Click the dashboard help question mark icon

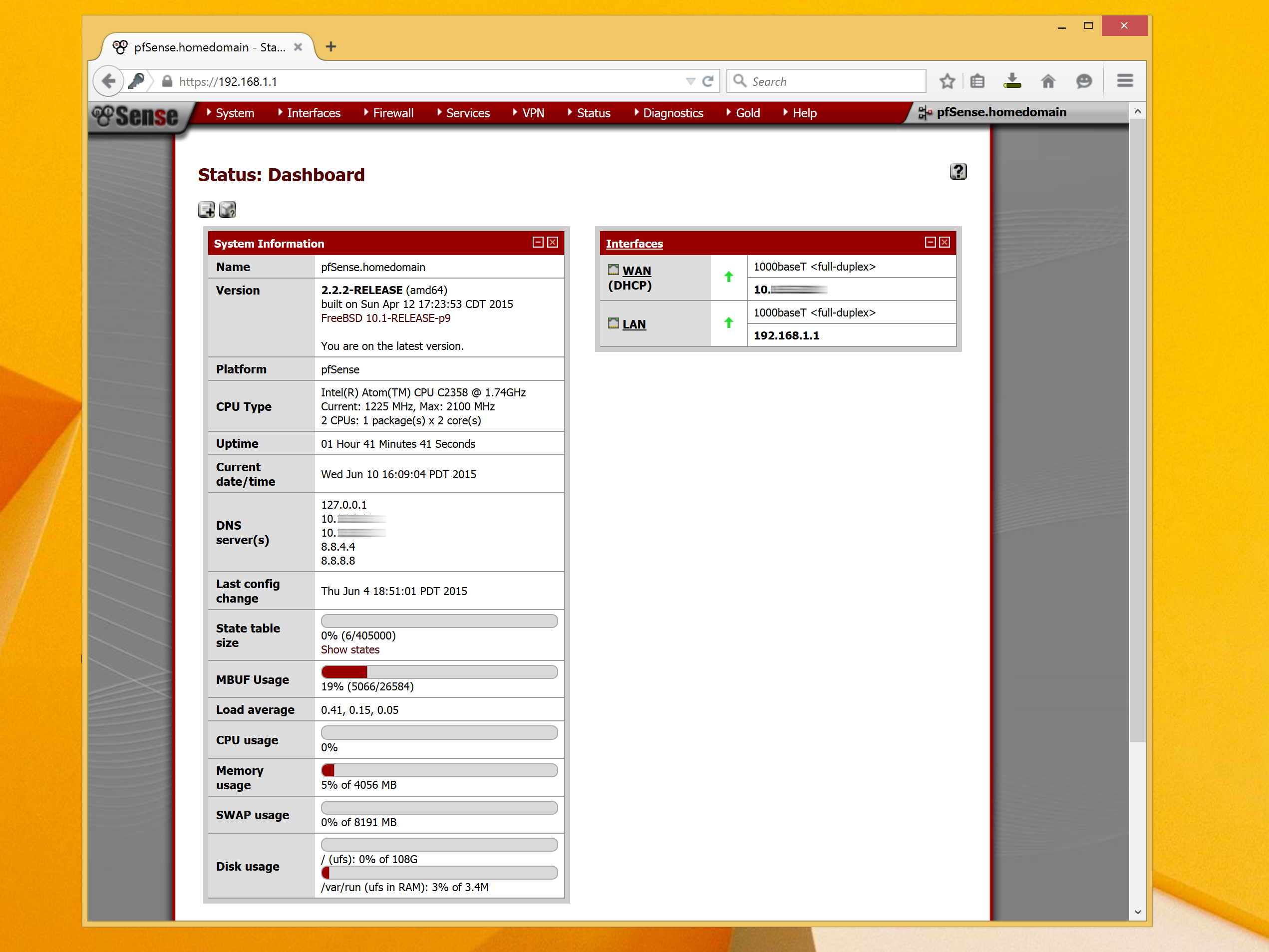pyautogui.click(x=958, y=172)
